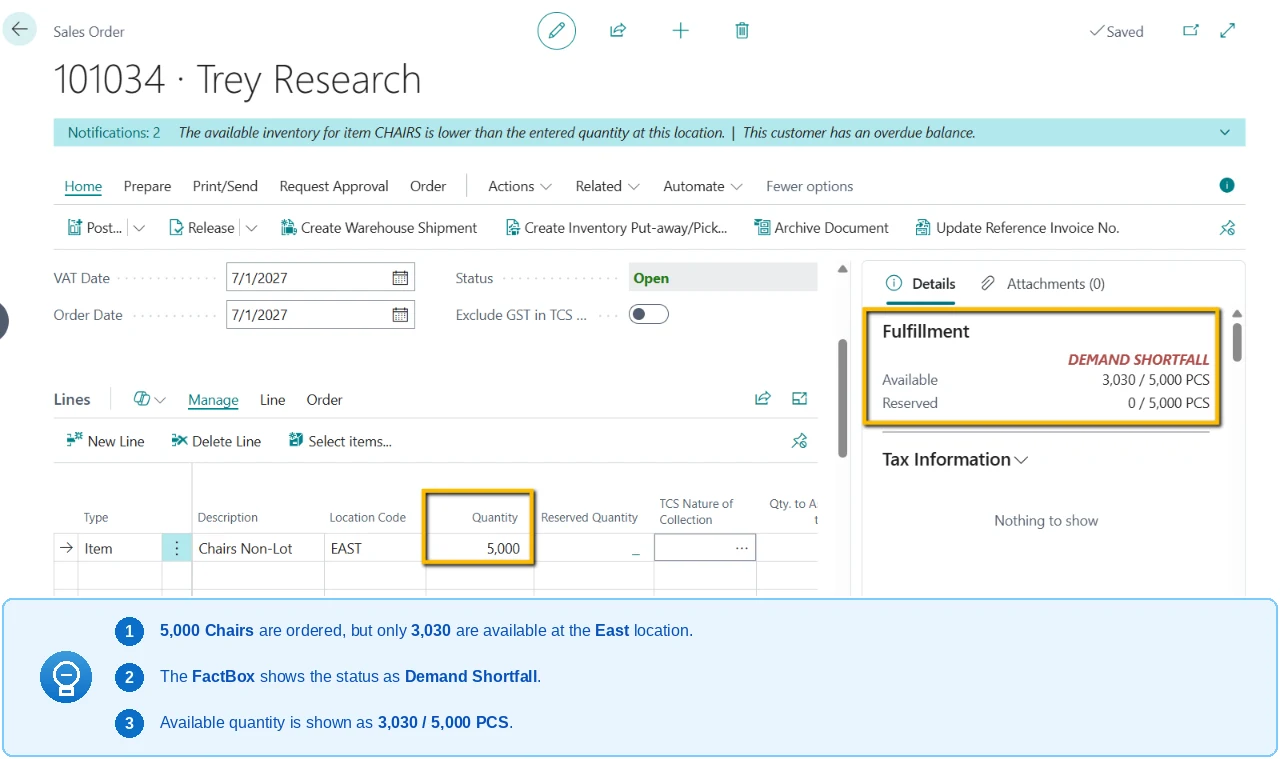1280x759 pixels.
Task: Click the Chairs Non-Lot description cell
Action: point(258,548)
